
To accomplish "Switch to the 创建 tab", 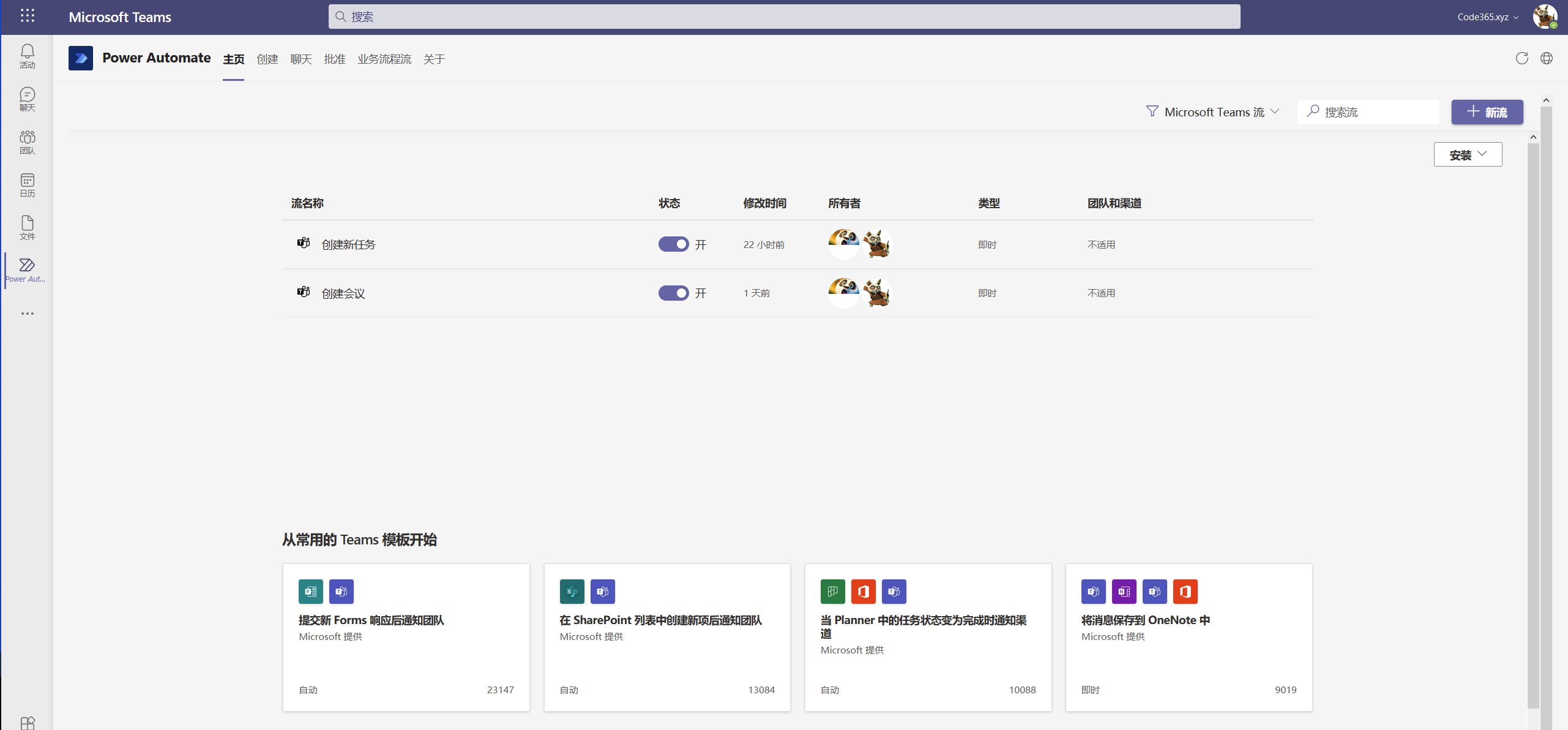I will pyautogui.click(x=267, y=59).
